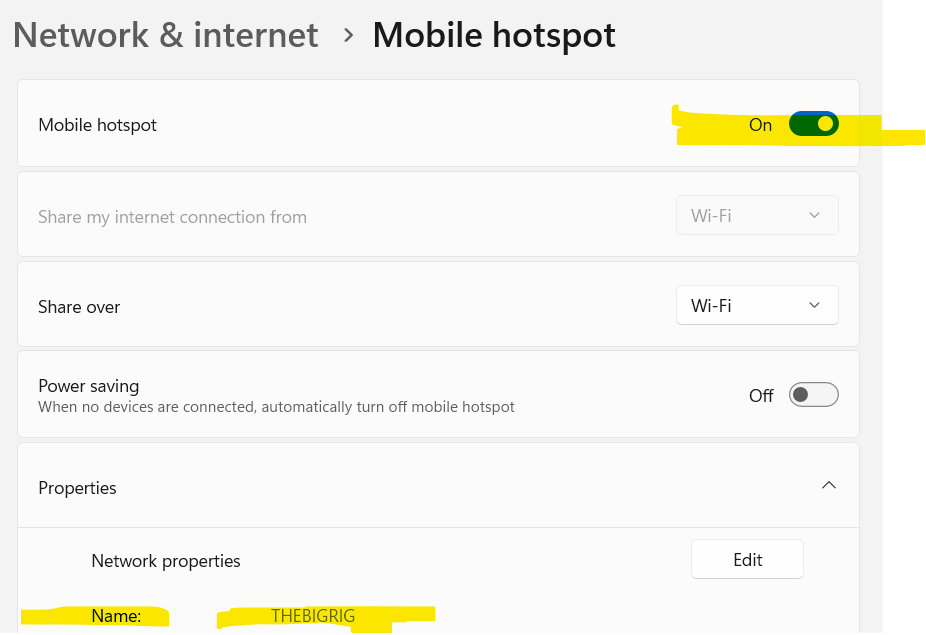Viewport: 926px width, 635px height.
Task: Turn off the Mobile hotspot switch
Action: coord(813,125)
